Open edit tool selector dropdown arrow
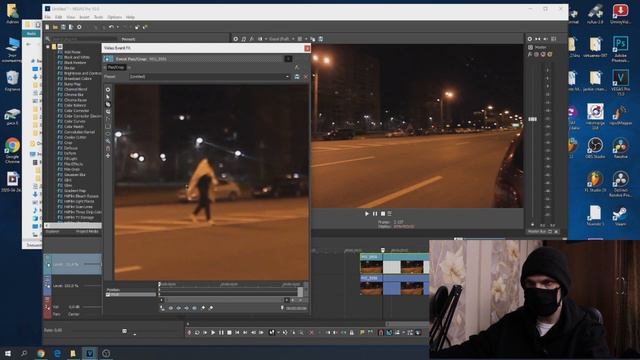This screenshot has width=640, height=360. (x=278, y=333)
